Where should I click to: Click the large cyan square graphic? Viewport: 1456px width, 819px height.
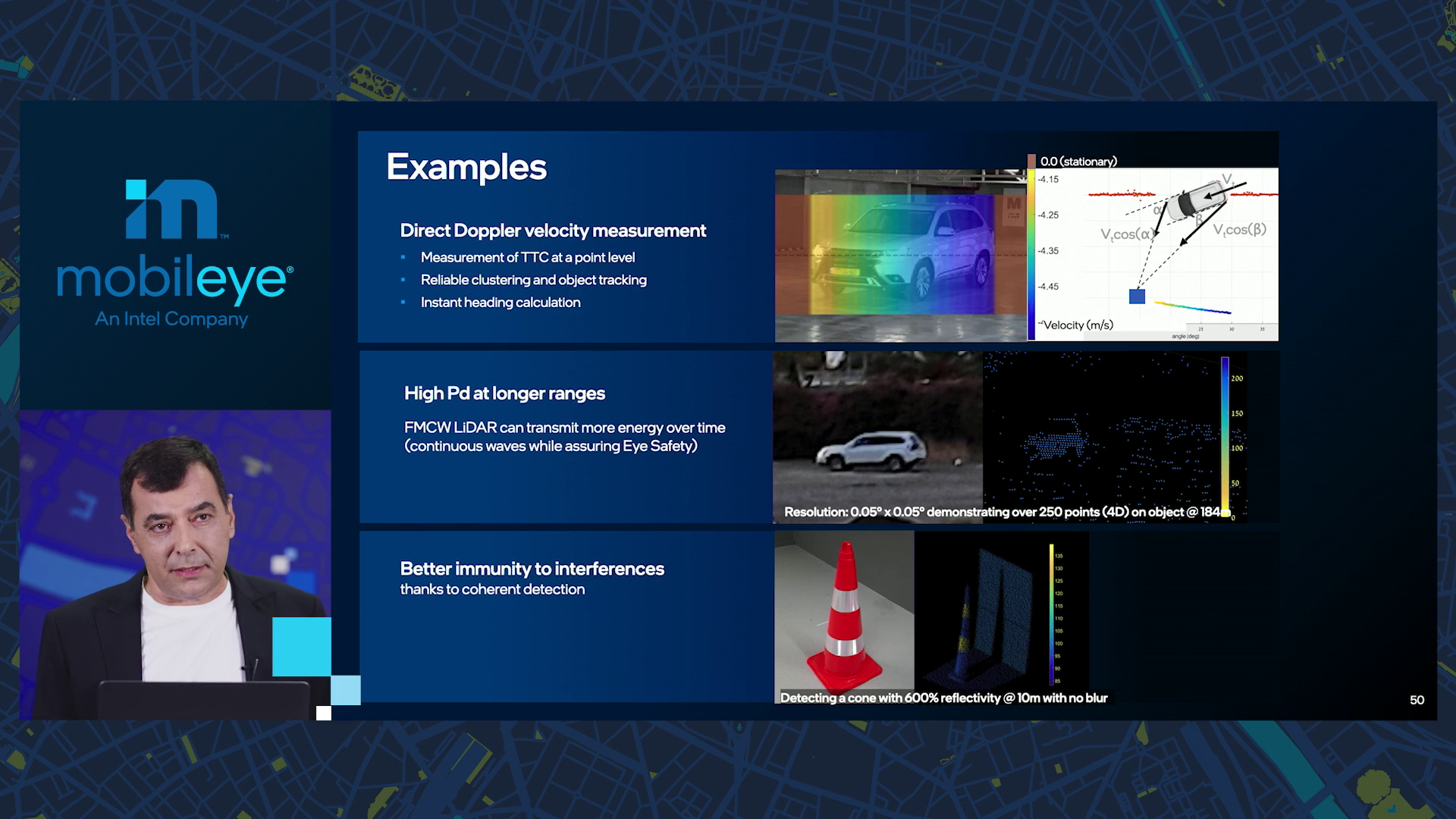[x=302, y=647]
